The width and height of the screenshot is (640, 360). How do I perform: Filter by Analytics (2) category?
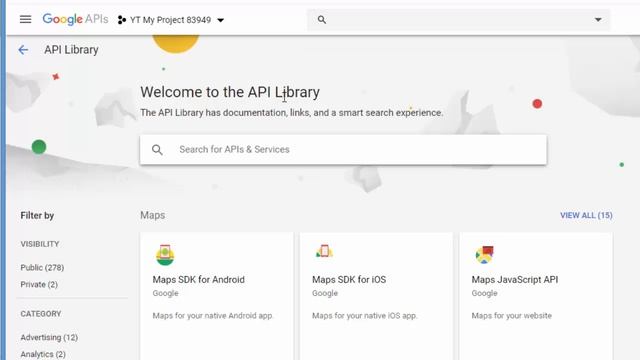pos(43,354)
